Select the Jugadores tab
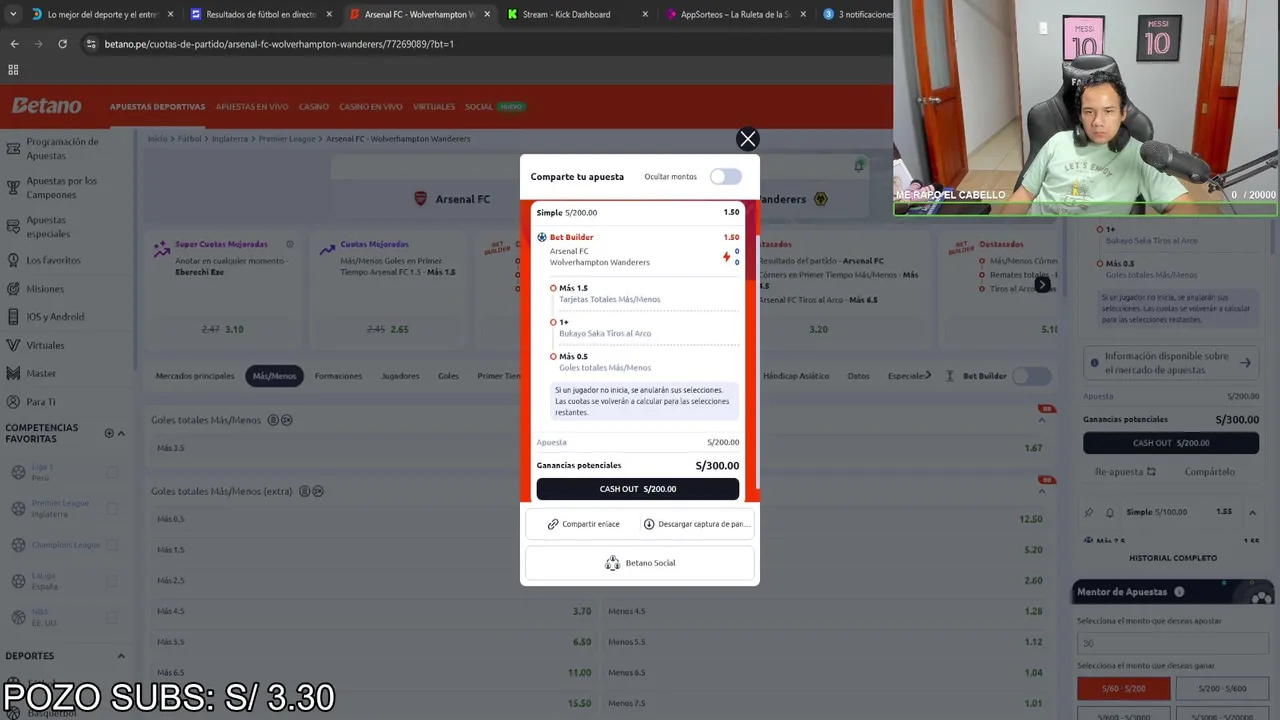Screen dimensions: 1280x720 point(400,376)
